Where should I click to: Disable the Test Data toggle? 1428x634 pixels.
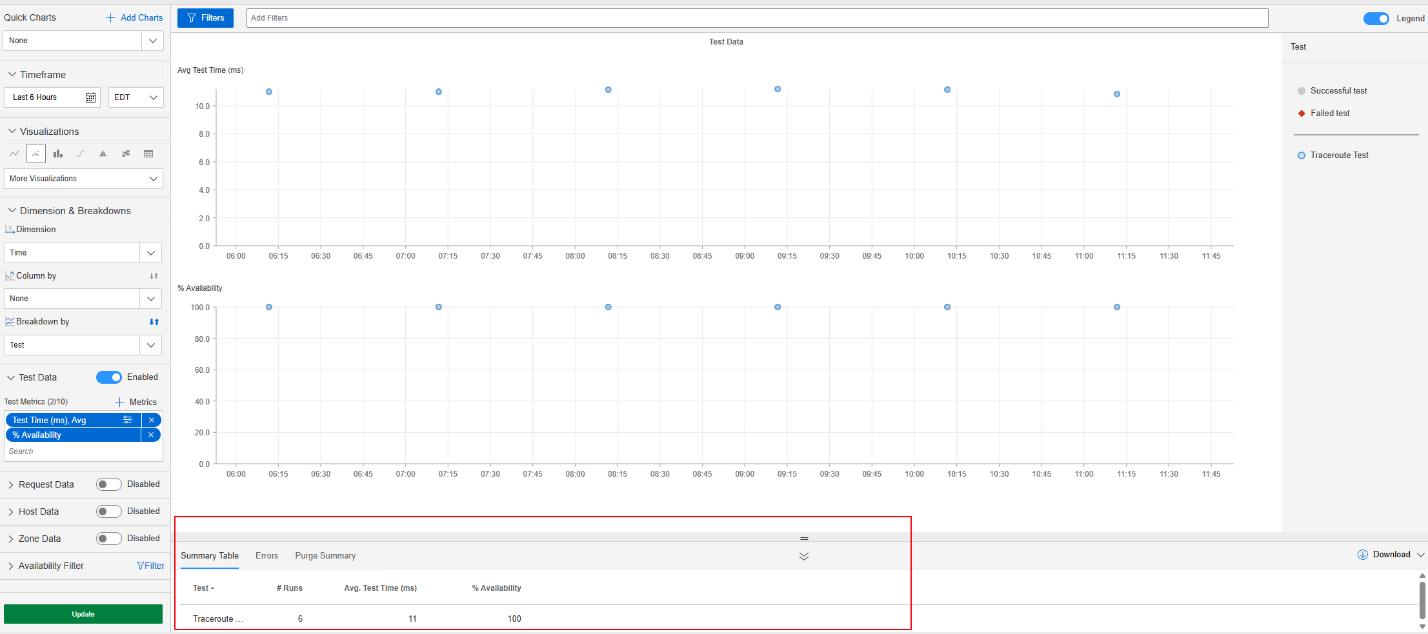tap(109, 377)
